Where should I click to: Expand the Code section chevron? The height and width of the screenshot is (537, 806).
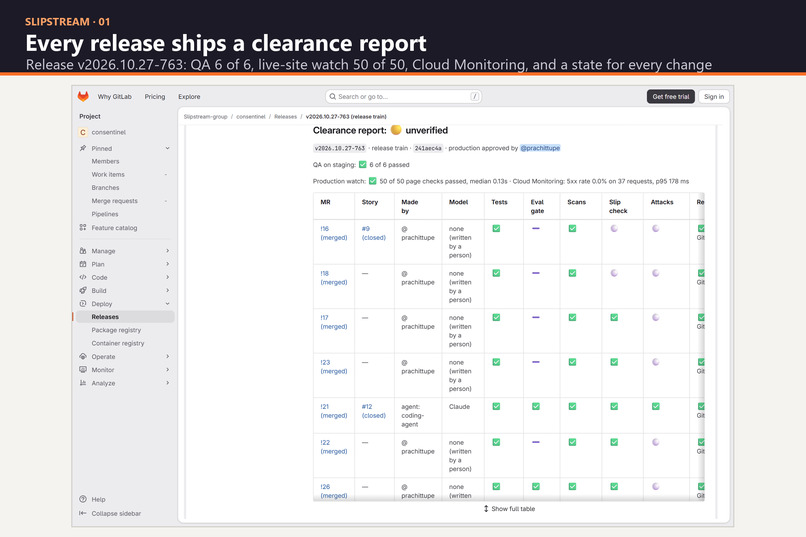point(168,277)
